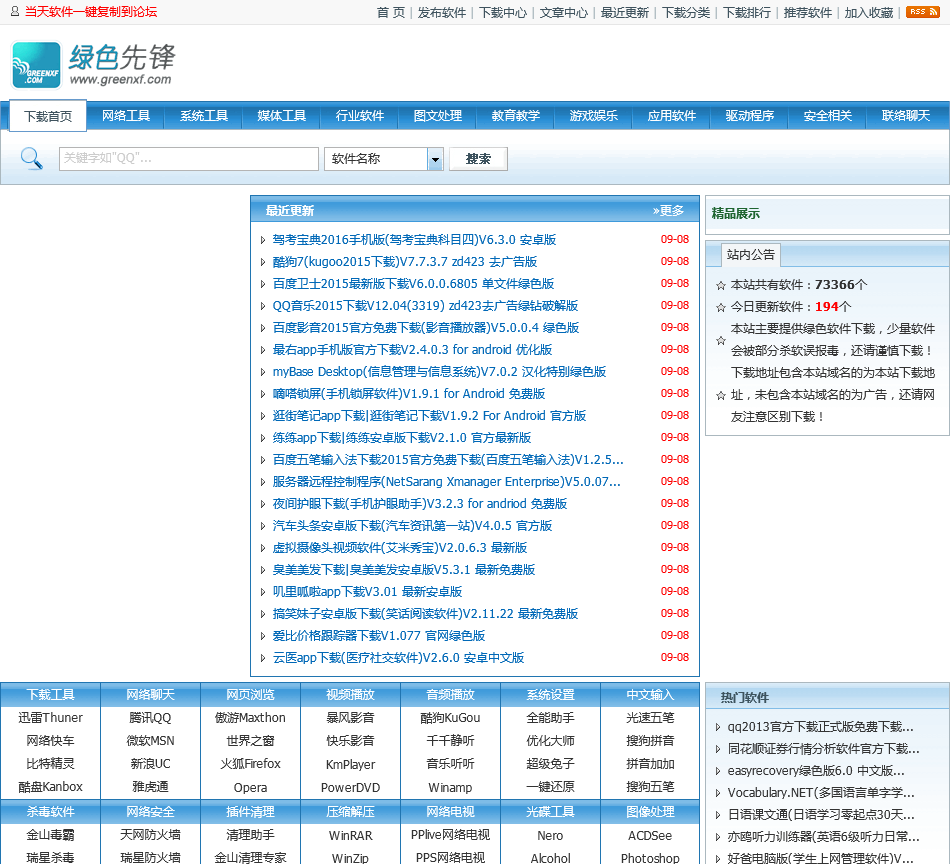Click 加入收藏 in the top menu

click(869, 13)
